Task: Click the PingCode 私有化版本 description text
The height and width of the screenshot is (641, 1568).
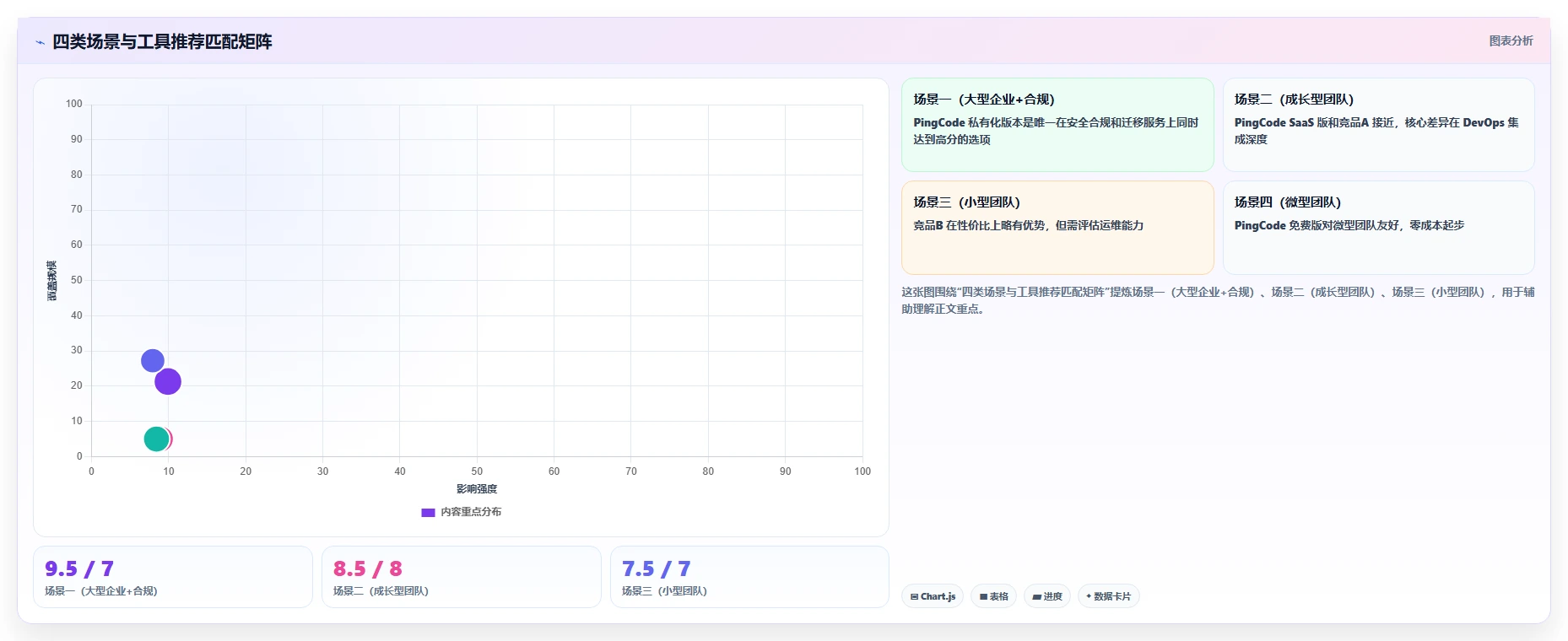Action: tap(1056, 131)
